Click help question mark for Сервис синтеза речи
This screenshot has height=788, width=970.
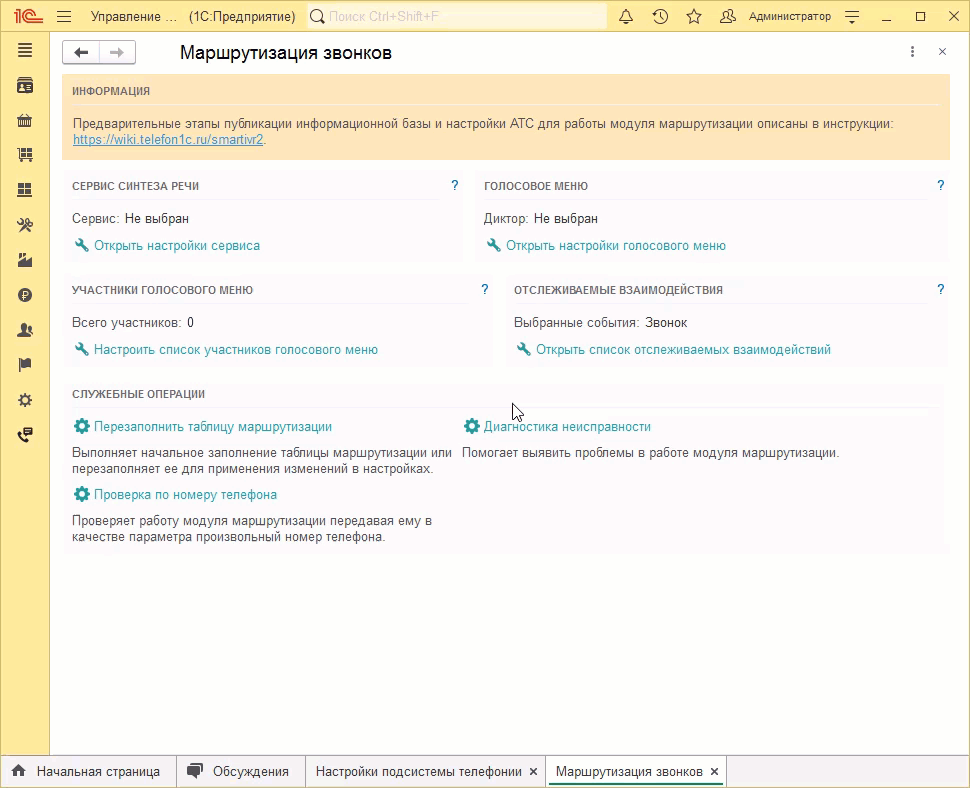(455, 186)
